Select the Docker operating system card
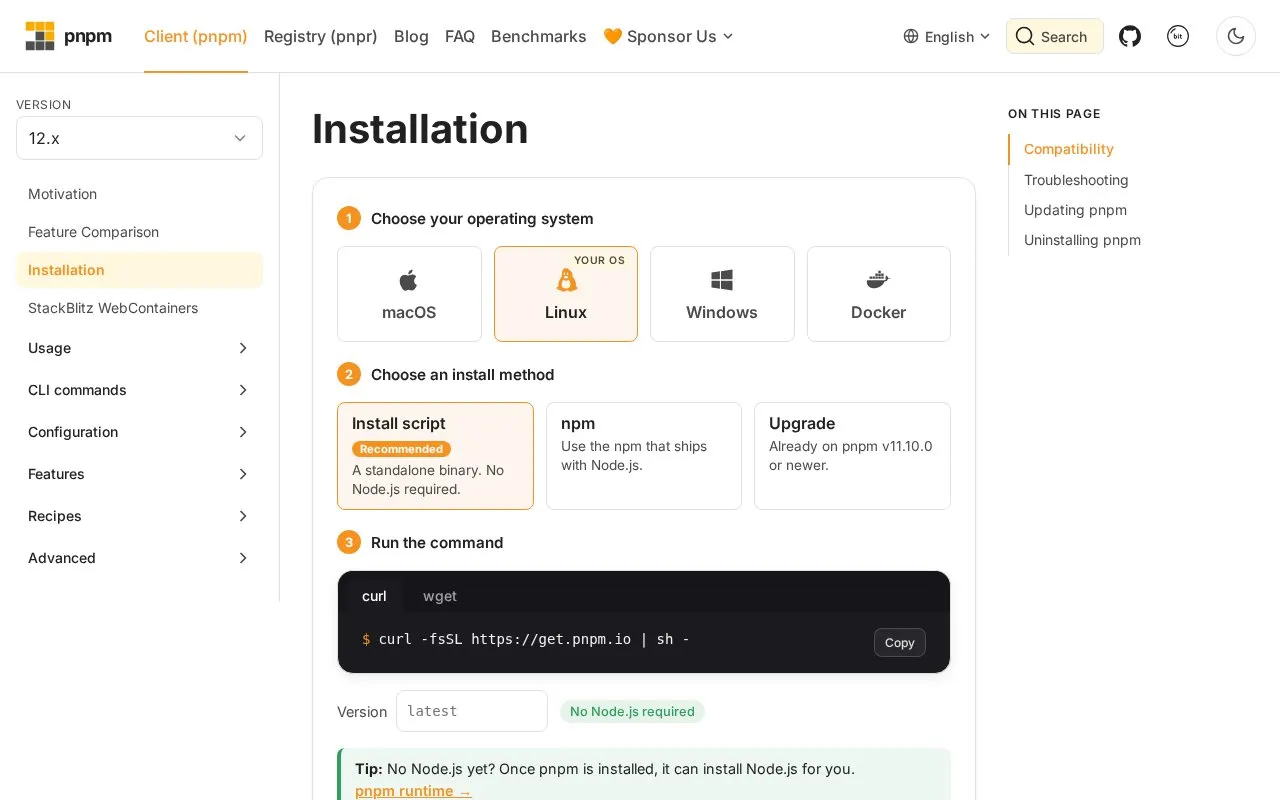The image size is (1280, 800). (x=879, y=294)
